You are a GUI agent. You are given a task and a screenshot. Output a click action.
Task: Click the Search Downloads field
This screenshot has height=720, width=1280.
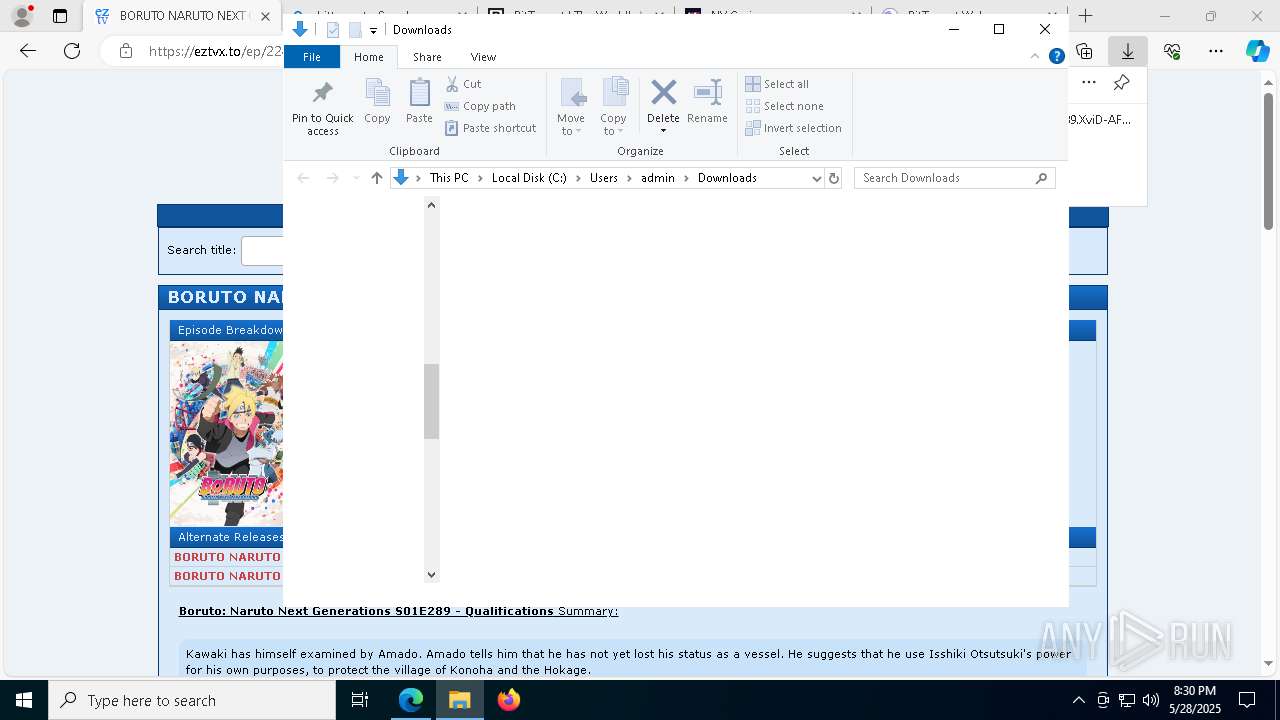(954, 178)
